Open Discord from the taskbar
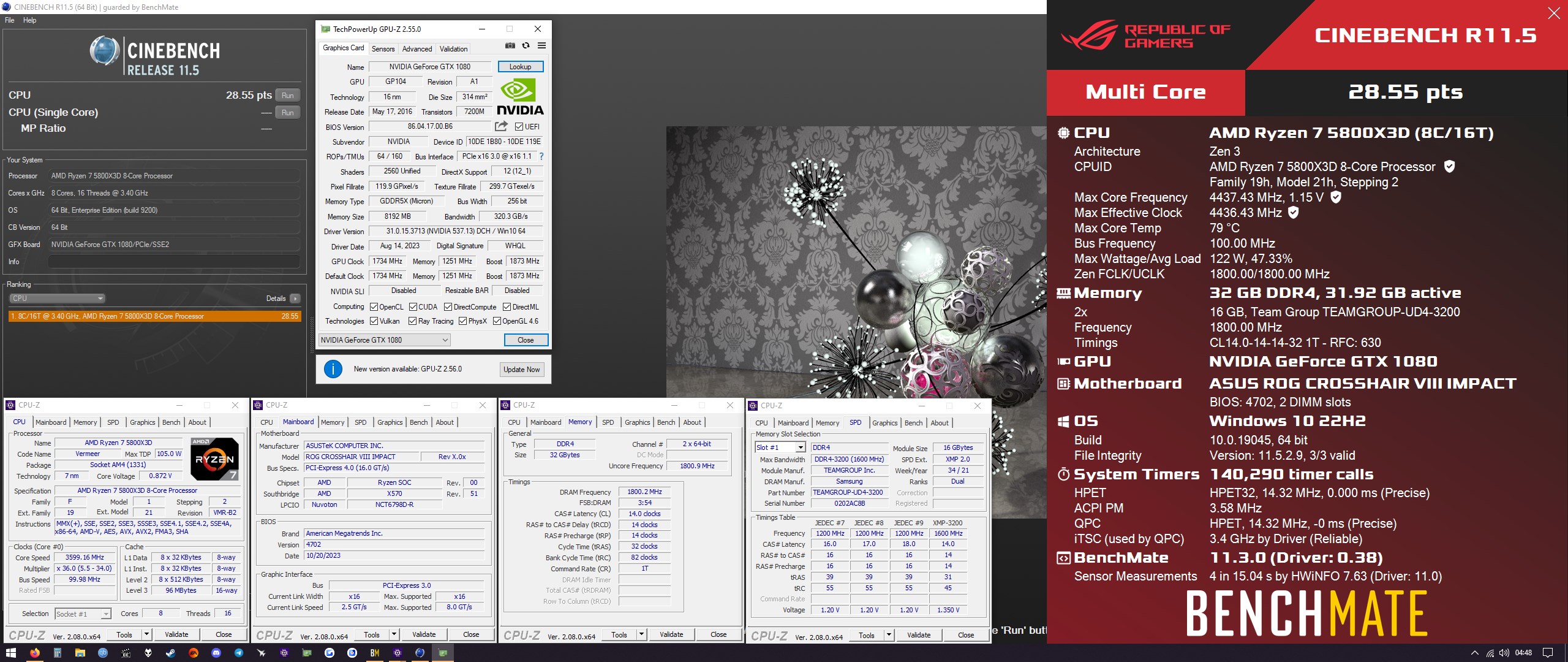The height and width of the screenshot is (662, 1568). (x=216, y=653)
